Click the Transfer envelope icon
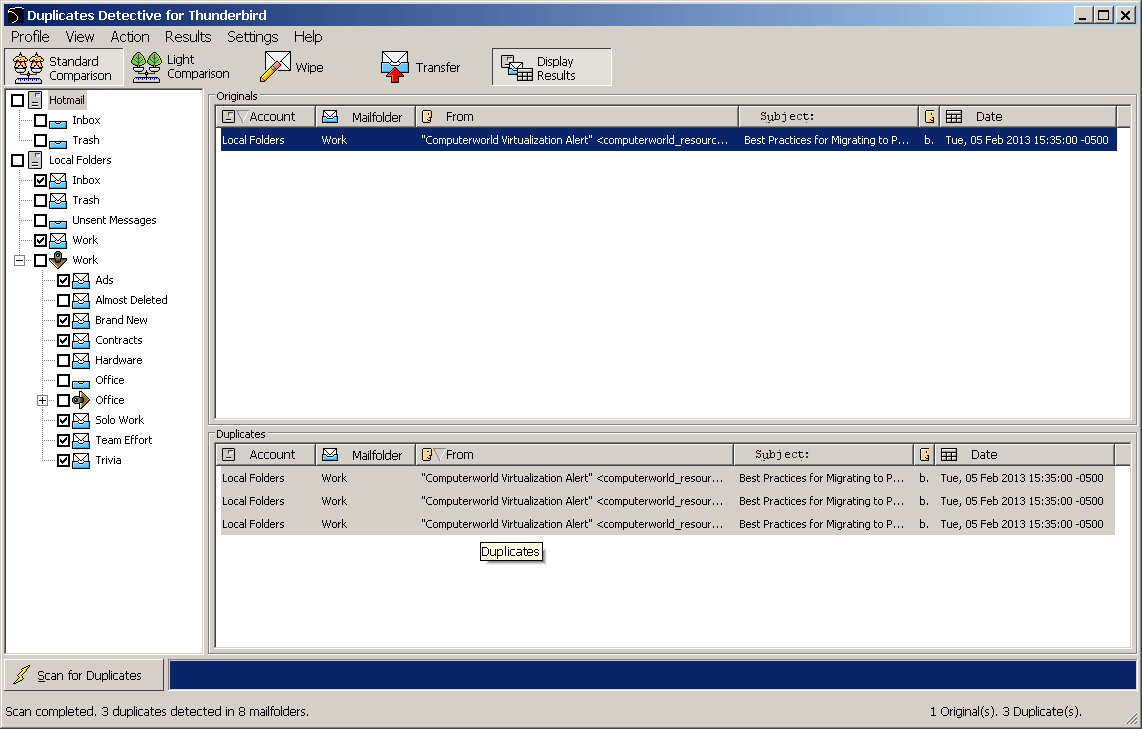The height and width of the screenshot is (729, 1142). (x=396, y=67)
